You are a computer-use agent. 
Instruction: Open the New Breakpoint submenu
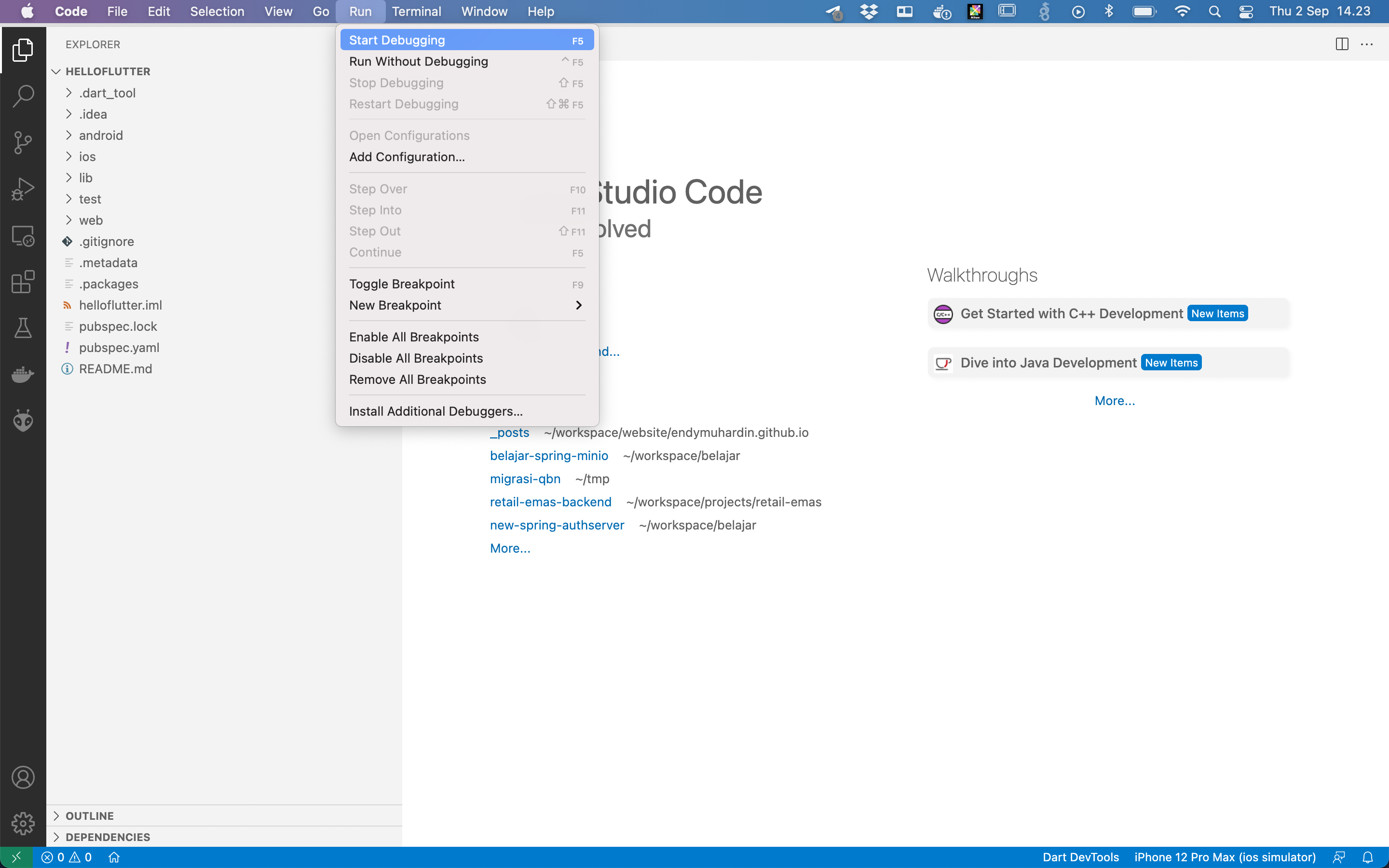tap(467, 305)
